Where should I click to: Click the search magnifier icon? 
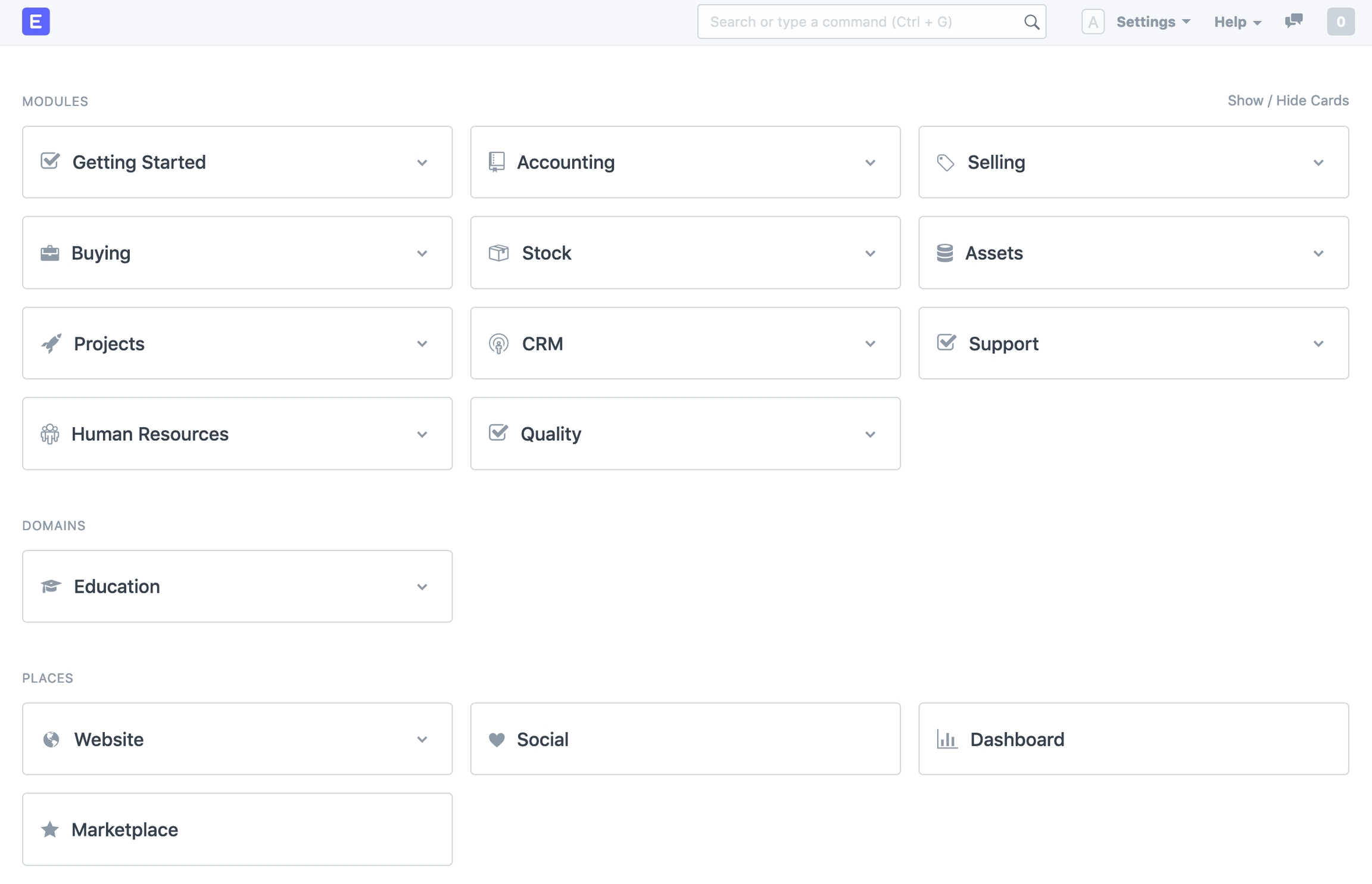(1031, 22)
